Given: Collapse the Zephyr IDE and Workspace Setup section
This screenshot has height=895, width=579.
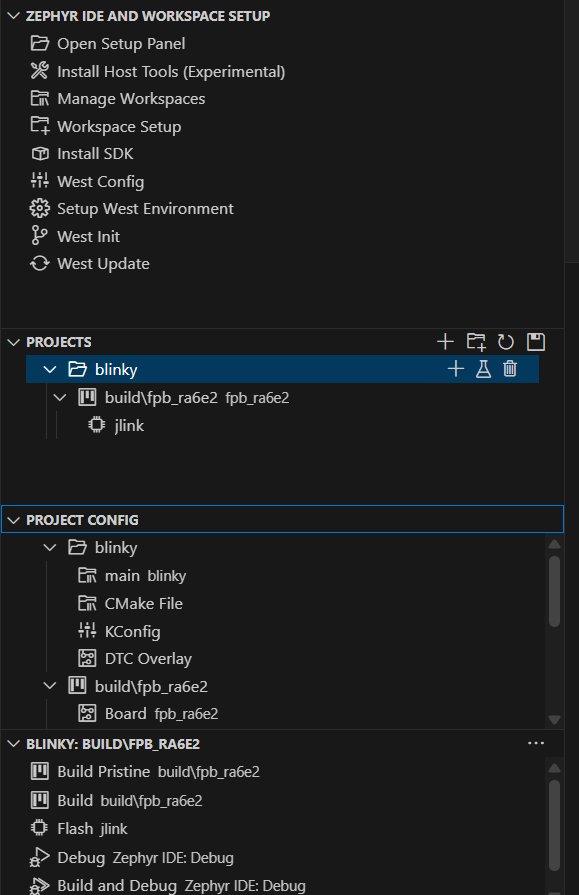Looking at the screenshot, I should click(x=14, y=16).
